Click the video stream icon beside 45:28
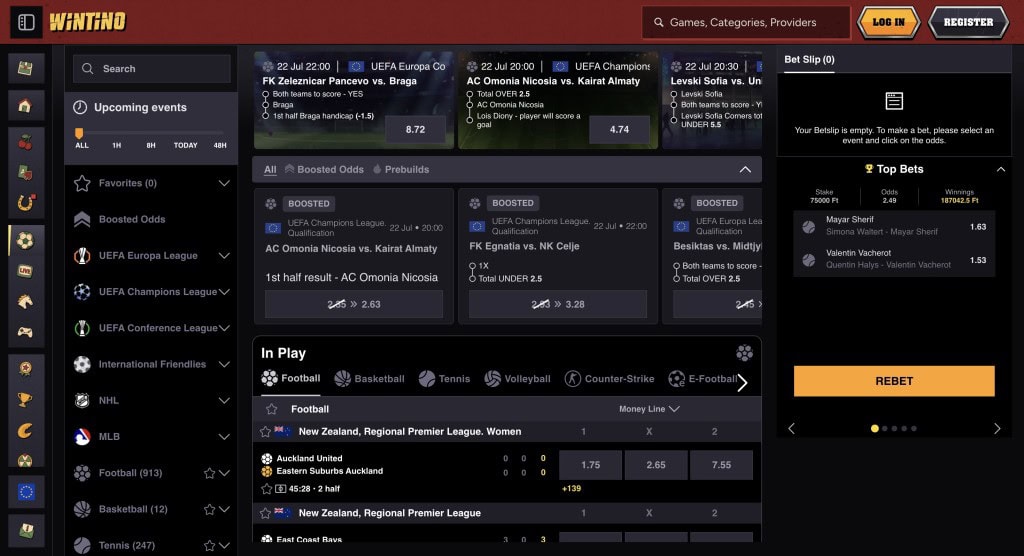The height and width of the screenshot is (556, 1024). 280,489
